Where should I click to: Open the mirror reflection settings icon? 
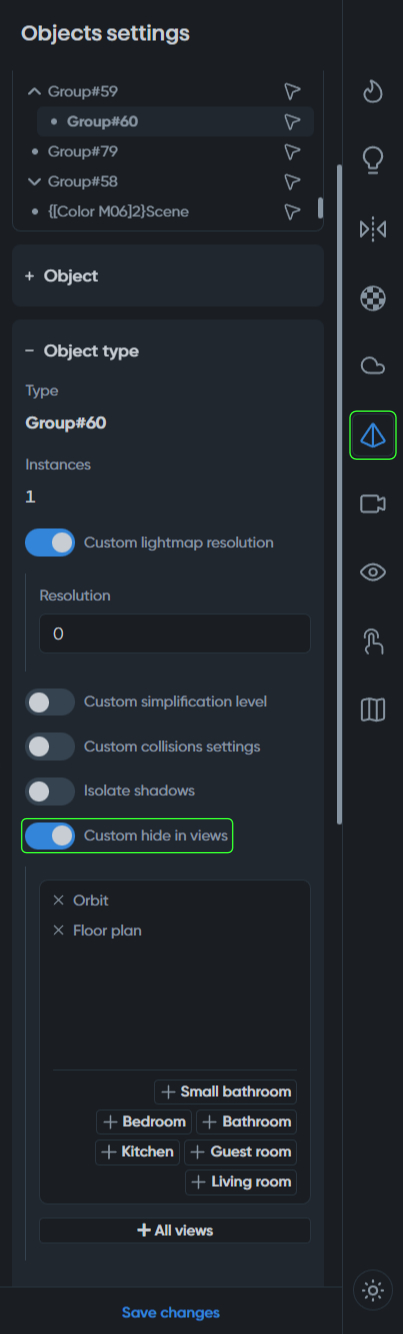(373, 230)
